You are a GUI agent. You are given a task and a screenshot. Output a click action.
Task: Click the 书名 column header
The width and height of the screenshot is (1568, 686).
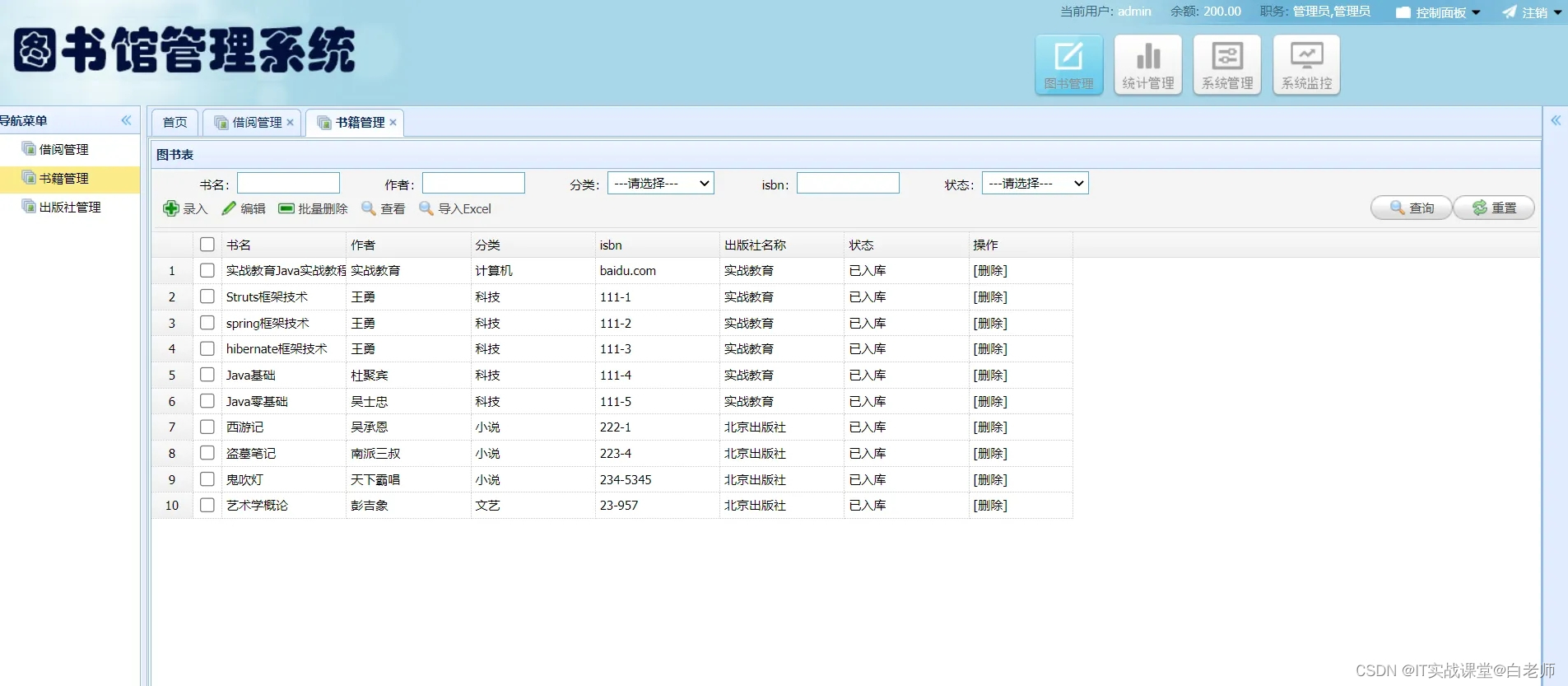(284, 245)
